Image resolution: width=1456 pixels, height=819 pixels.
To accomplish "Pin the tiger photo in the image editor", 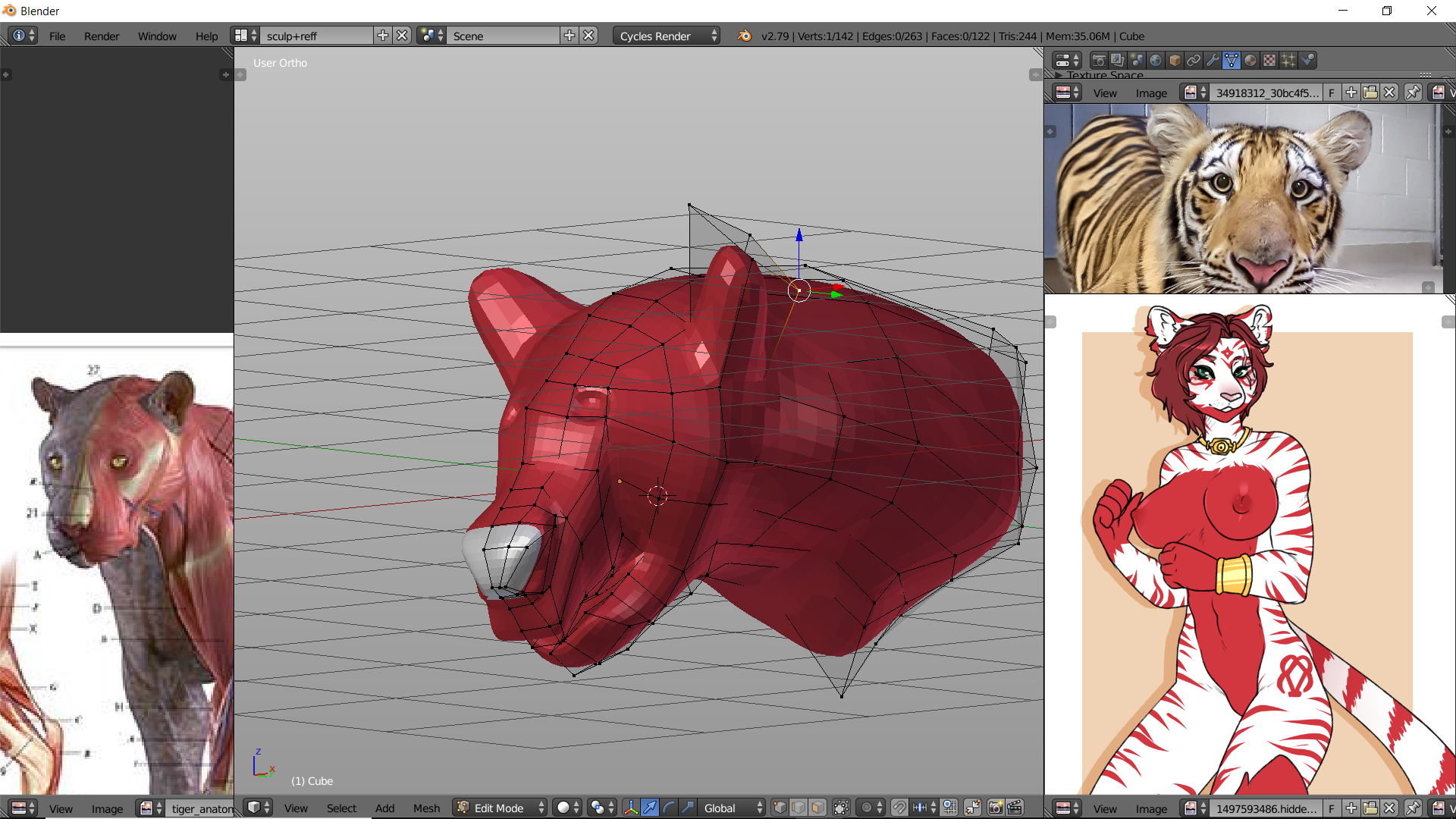I will (x=1413, y=93).
